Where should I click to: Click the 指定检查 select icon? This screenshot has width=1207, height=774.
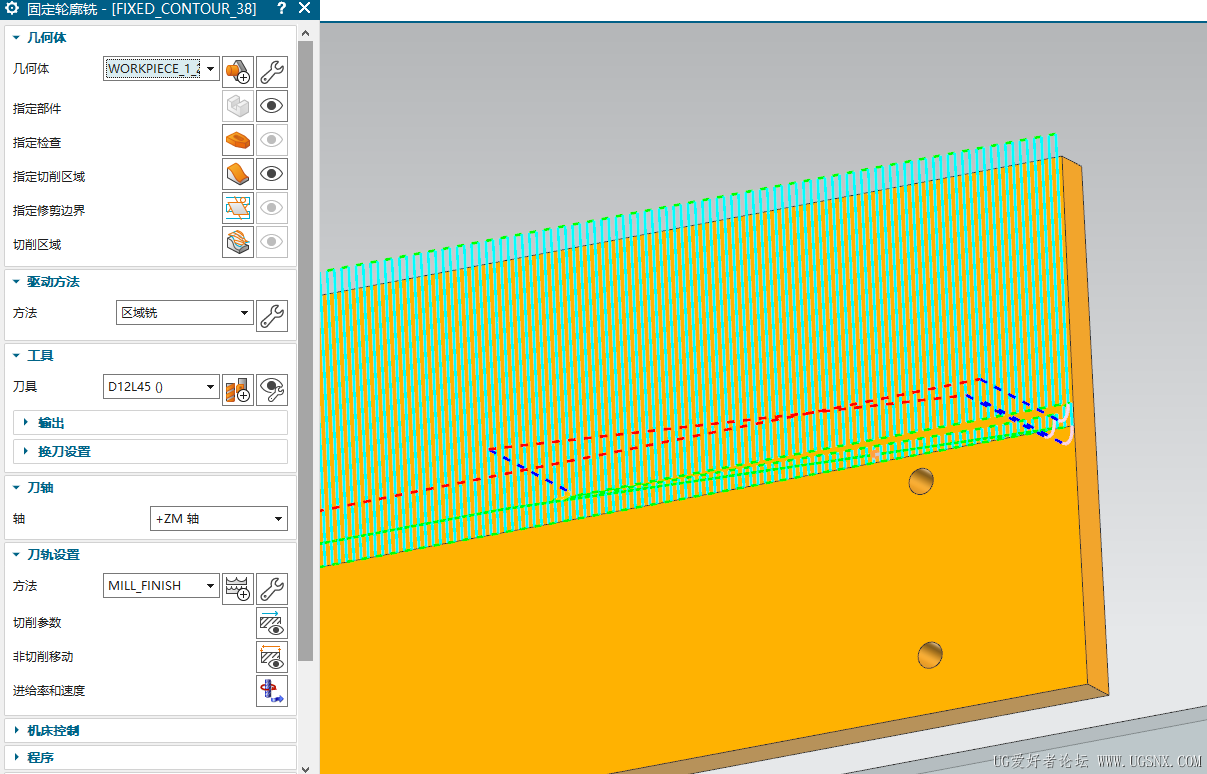[x=238, y=140]
